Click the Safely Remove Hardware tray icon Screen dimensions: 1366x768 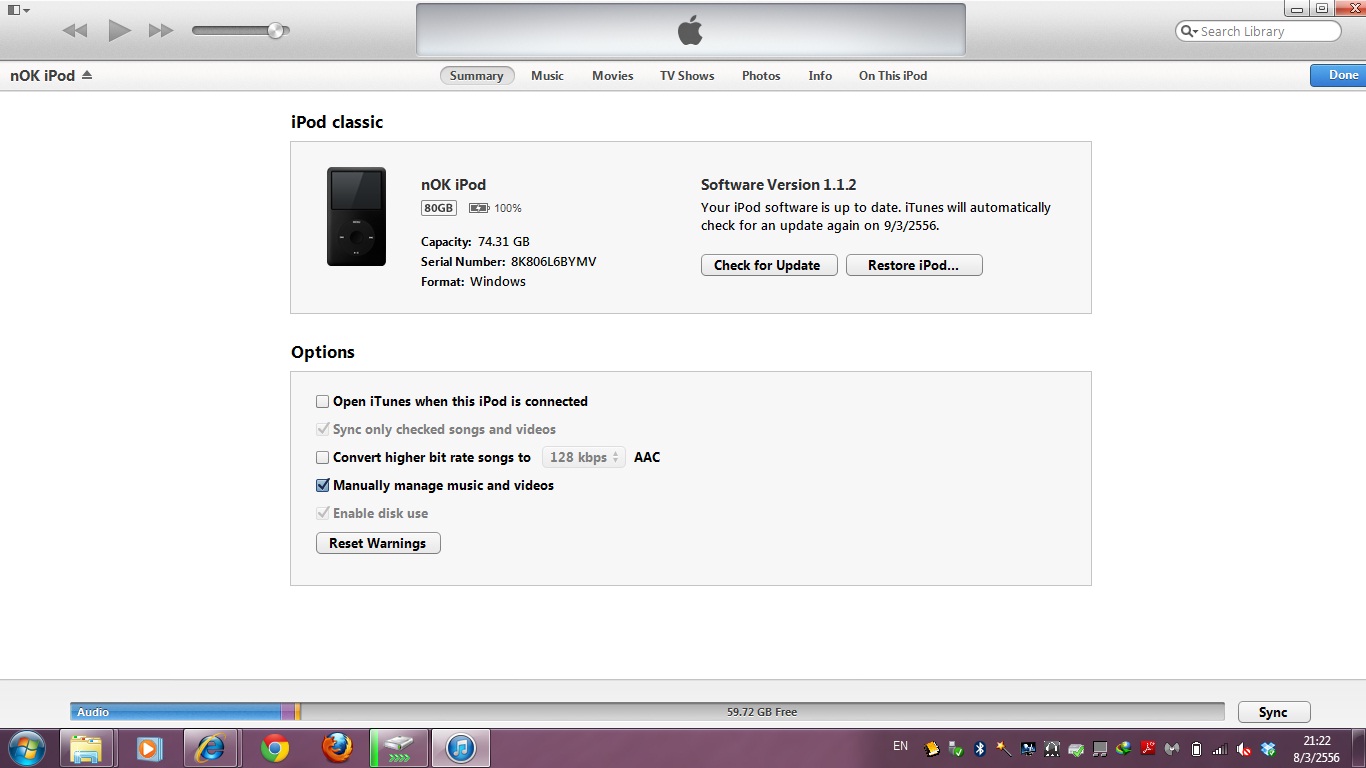click(x=956, y=748)
